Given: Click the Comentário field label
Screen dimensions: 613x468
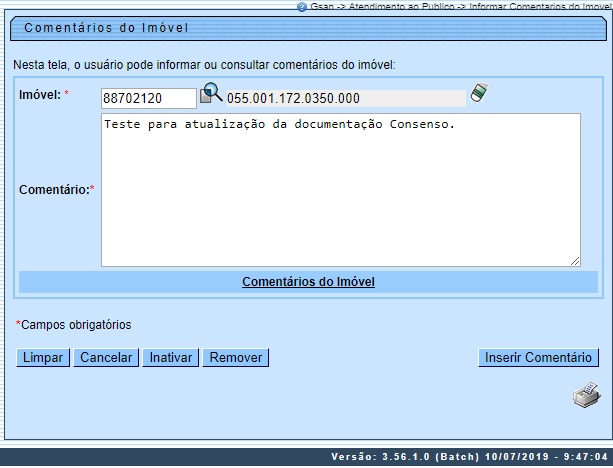Looking at the screenshot, I should (x=54, y=189).
